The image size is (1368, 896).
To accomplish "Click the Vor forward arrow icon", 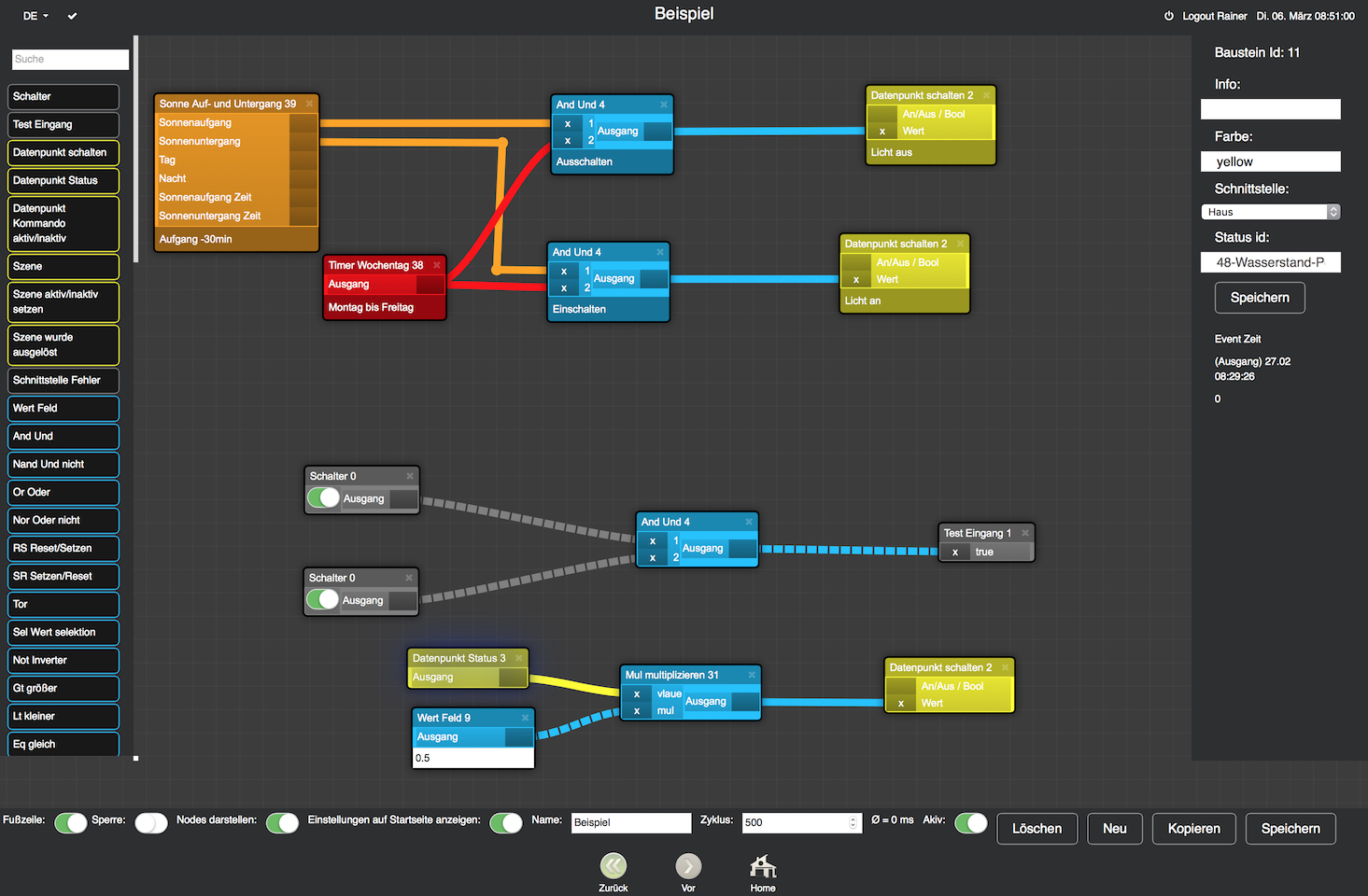I will tap(688, 865).
